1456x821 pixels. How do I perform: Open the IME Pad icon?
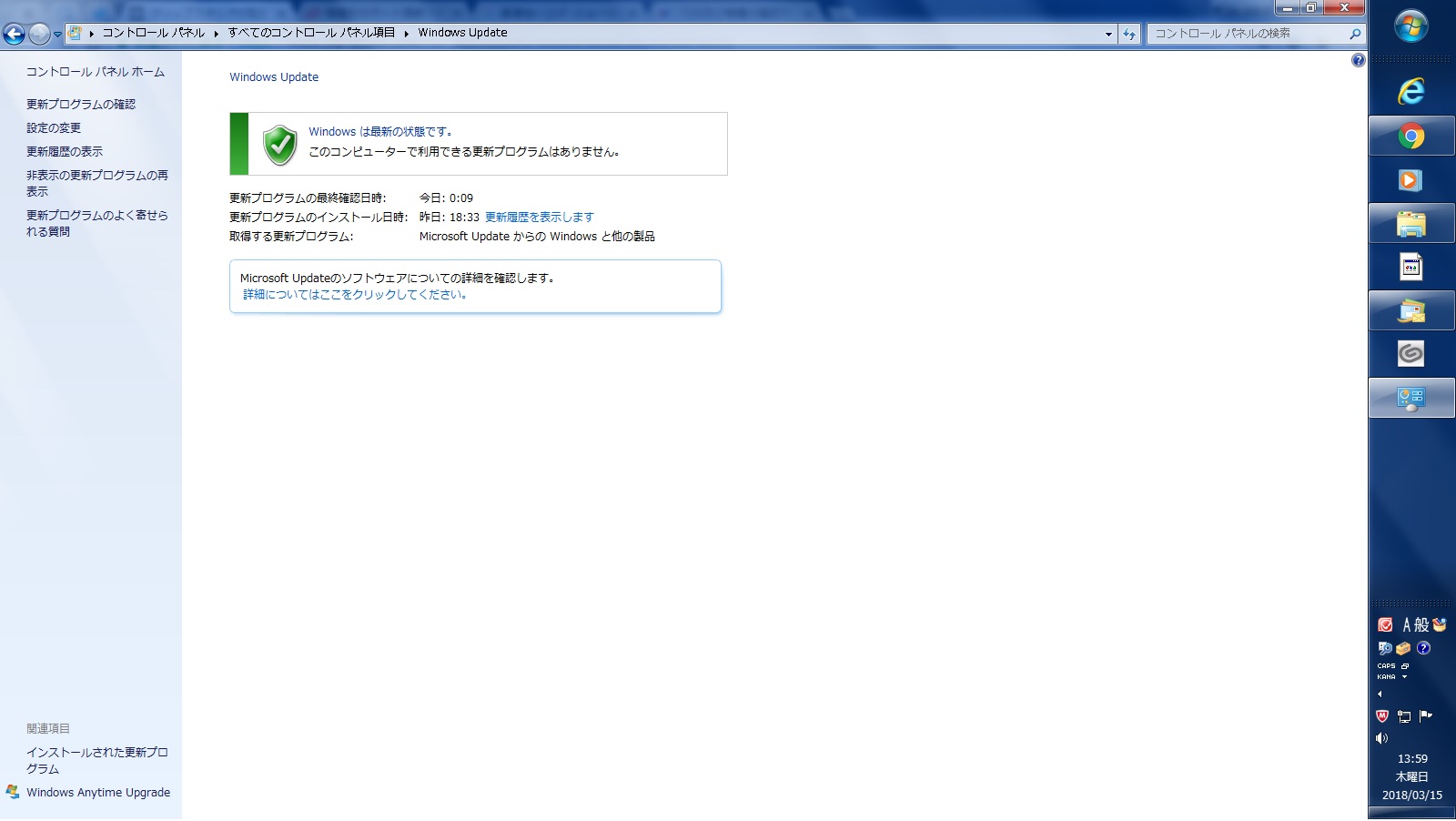point(1440,624)
